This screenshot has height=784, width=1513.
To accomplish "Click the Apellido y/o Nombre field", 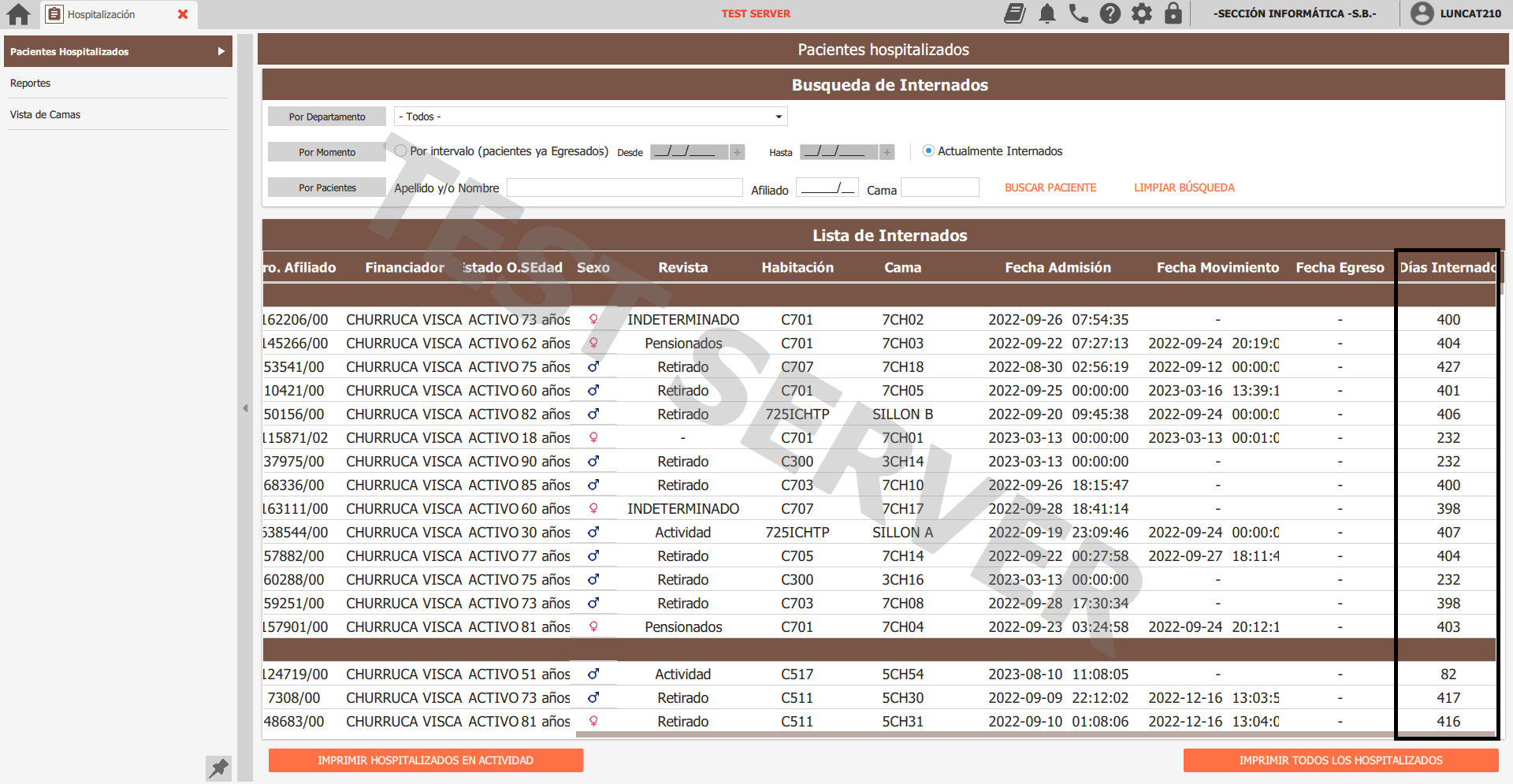I will coord(625,188).
